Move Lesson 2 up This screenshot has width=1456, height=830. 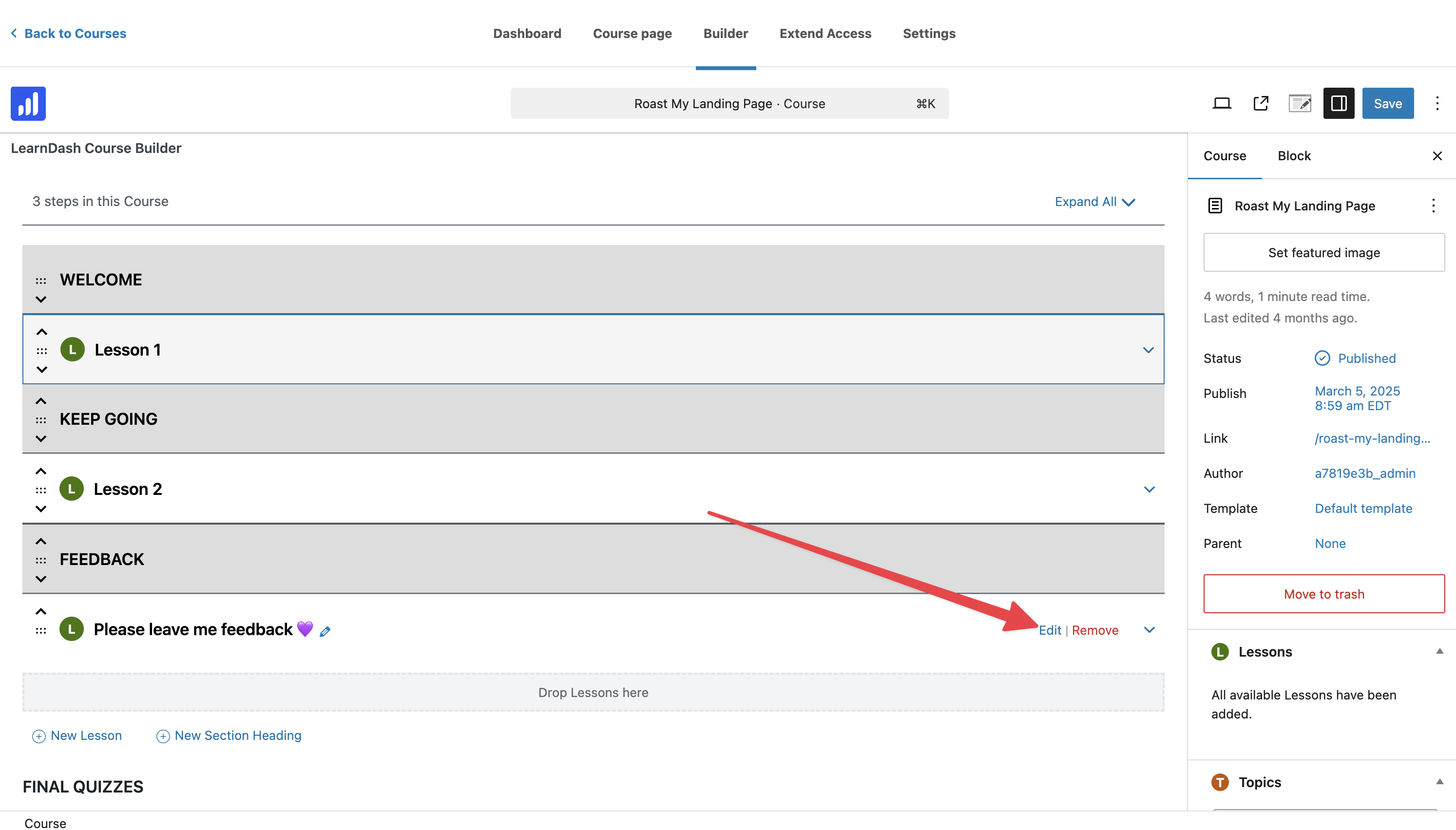[x=41, y=472]
